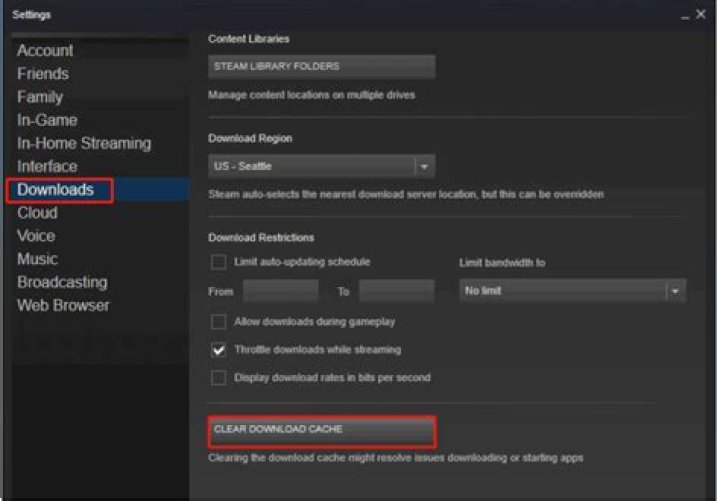The width and height of the screenshot is (720, 501).
Task: Select the Interface settings category
Action: tap(47, 166)
